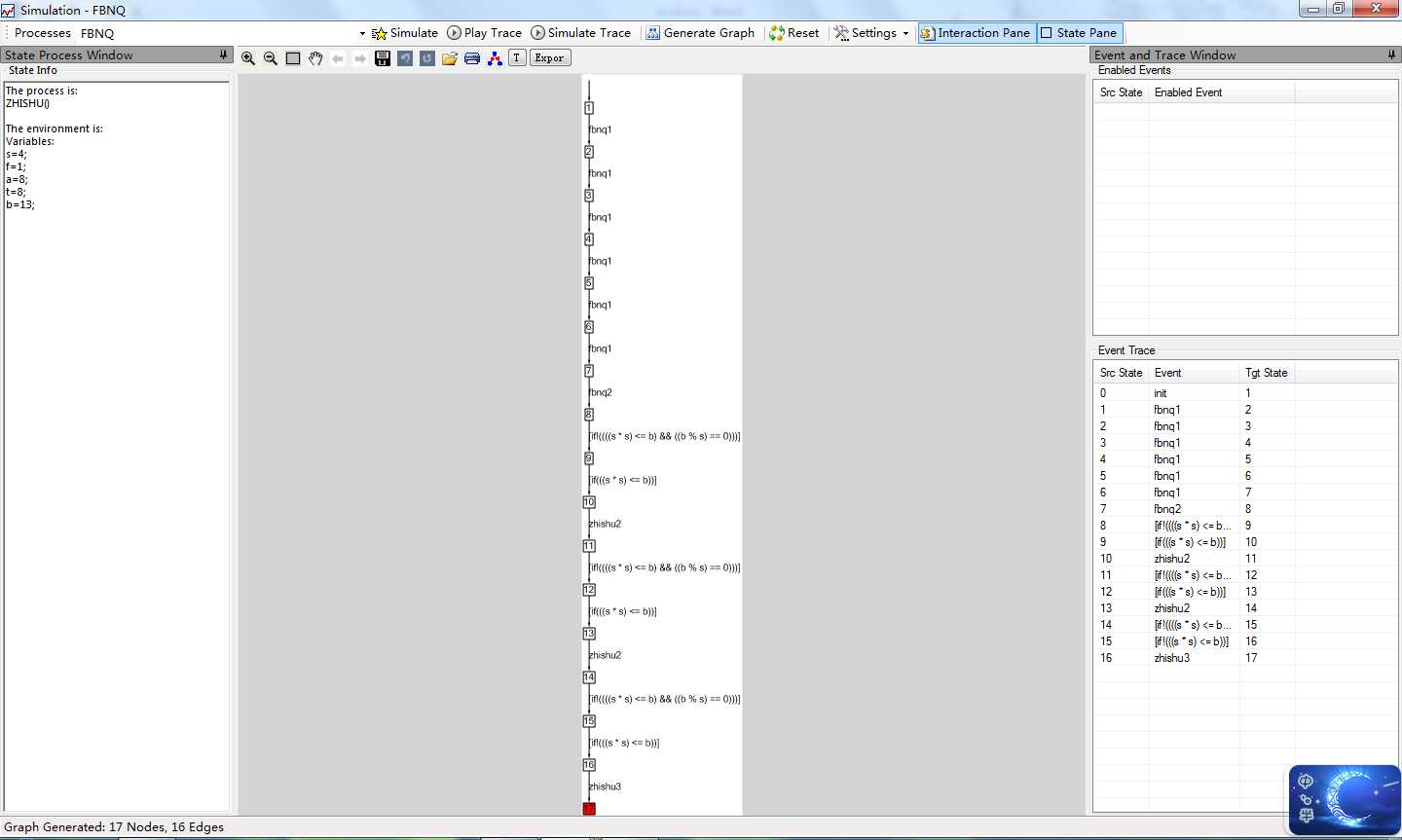Save the graph using floppy icon
Image resolution: width=1402 pixels, height=840 pixels.
pyautogui.click(x=383, y=58)
